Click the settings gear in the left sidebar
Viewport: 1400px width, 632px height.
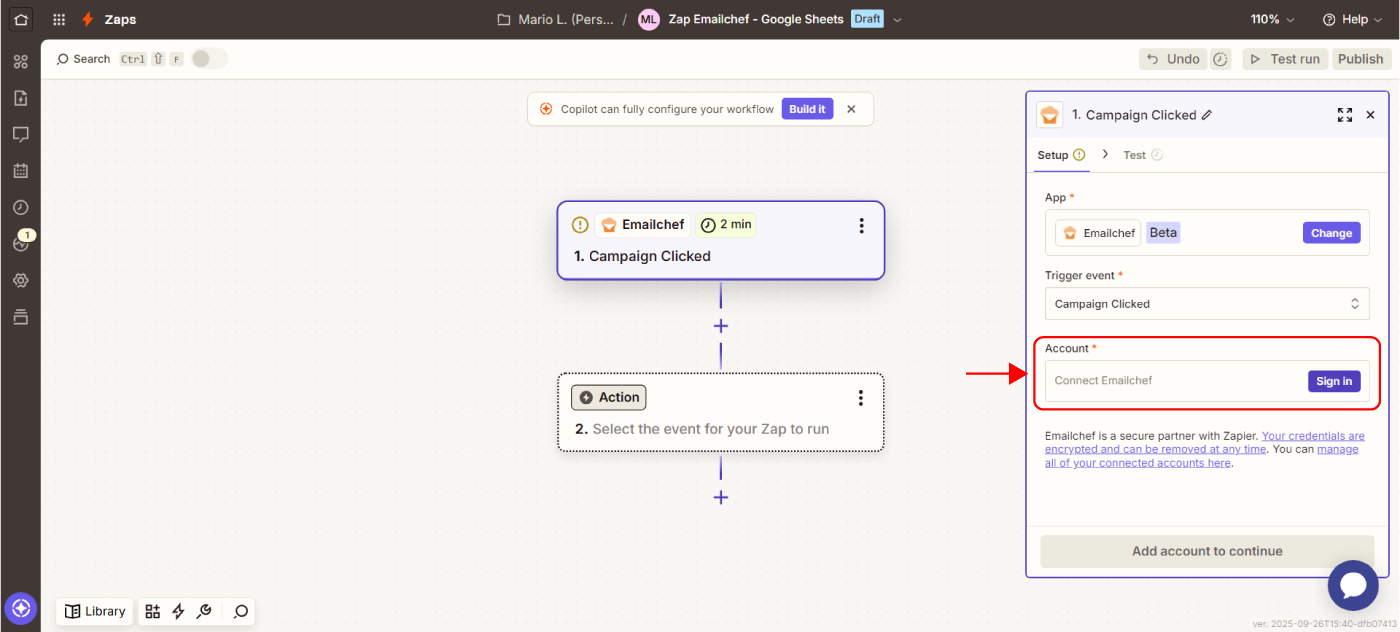pyautogui.click(x=20, y=281)
